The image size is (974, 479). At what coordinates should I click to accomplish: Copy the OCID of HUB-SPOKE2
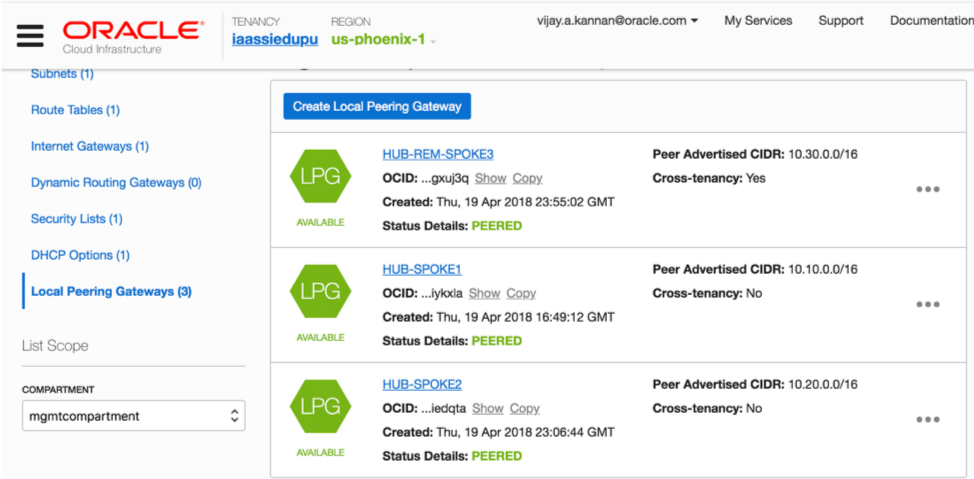524,408
